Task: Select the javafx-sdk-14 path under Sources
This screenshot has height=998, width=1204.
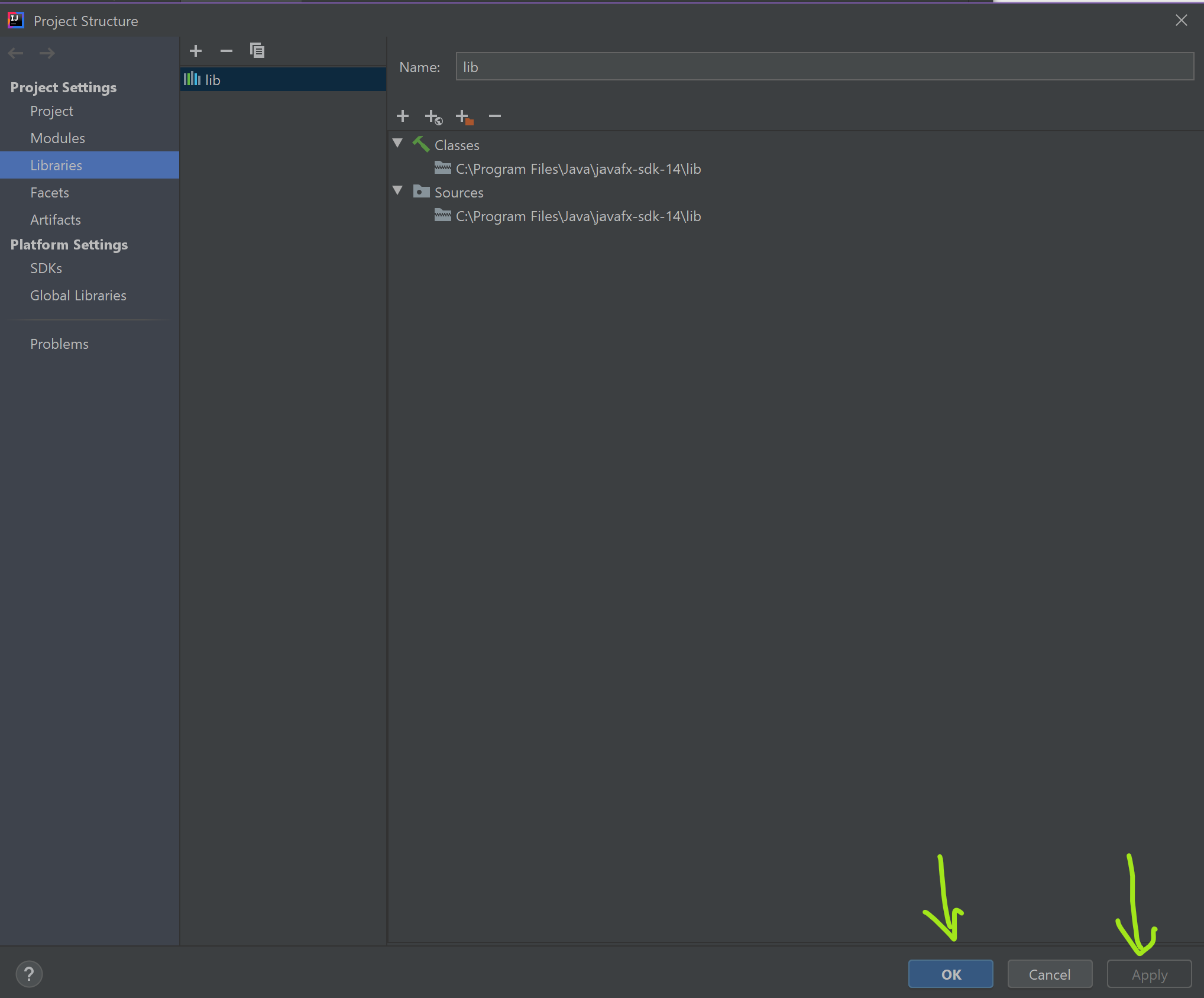Action: [x=577, y=216]
